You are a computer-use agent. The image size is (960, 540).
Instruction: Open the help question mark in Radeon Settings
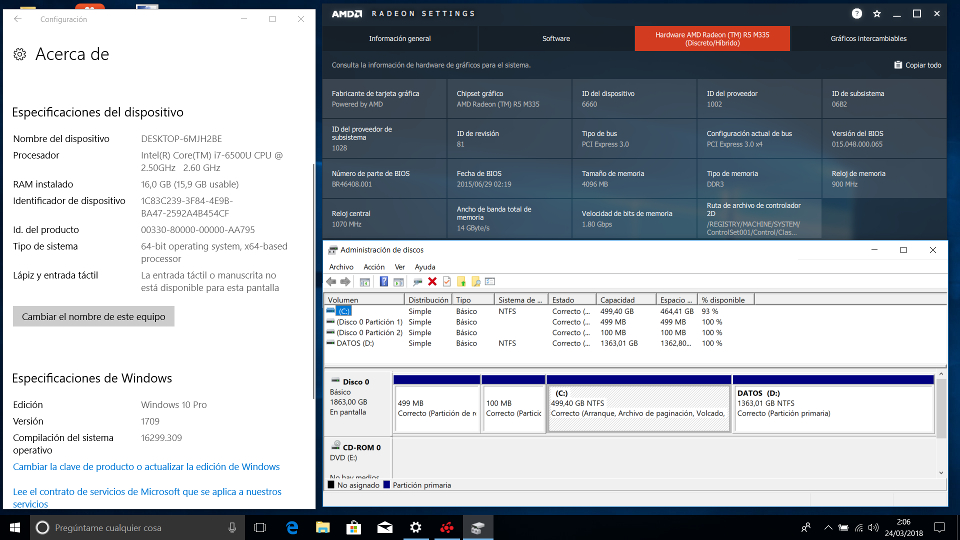857,13
